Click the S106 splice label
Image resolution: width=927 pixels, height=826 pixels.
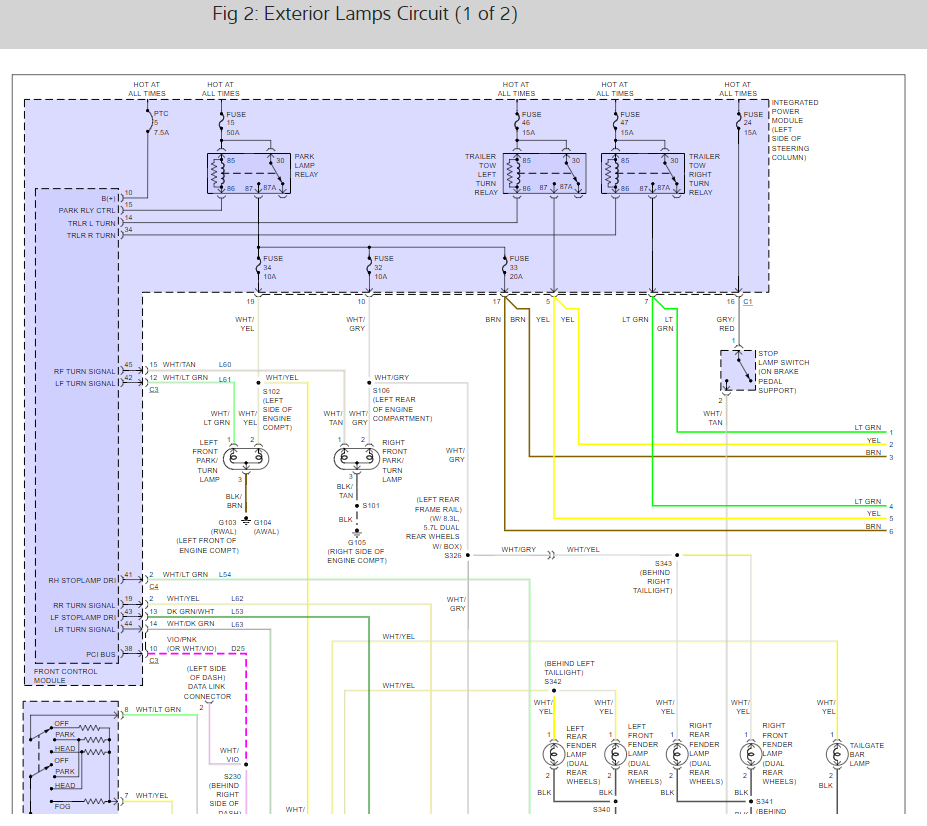381,391
